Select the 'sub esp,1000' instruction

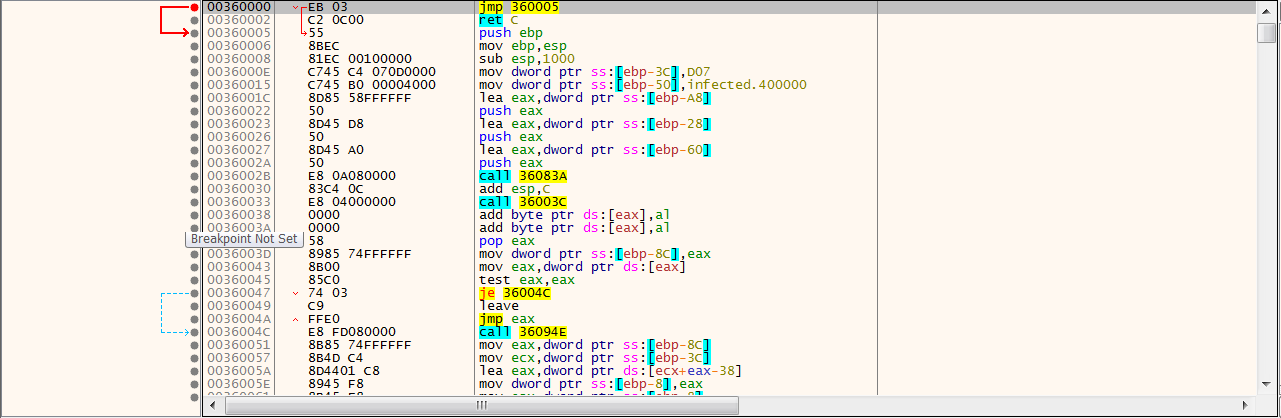pos(527,59)
